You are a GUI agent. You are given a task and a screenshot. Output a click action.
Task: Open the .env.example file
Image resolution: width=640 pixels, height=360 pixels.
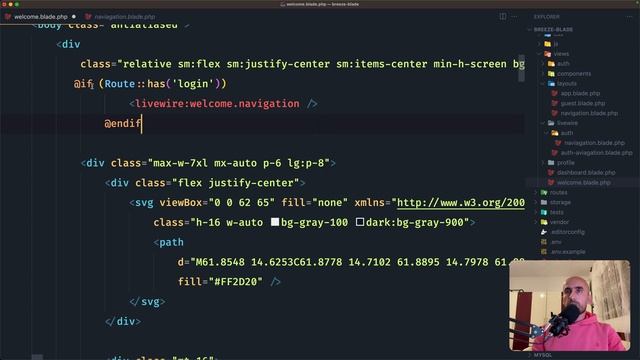coord(568,252)
